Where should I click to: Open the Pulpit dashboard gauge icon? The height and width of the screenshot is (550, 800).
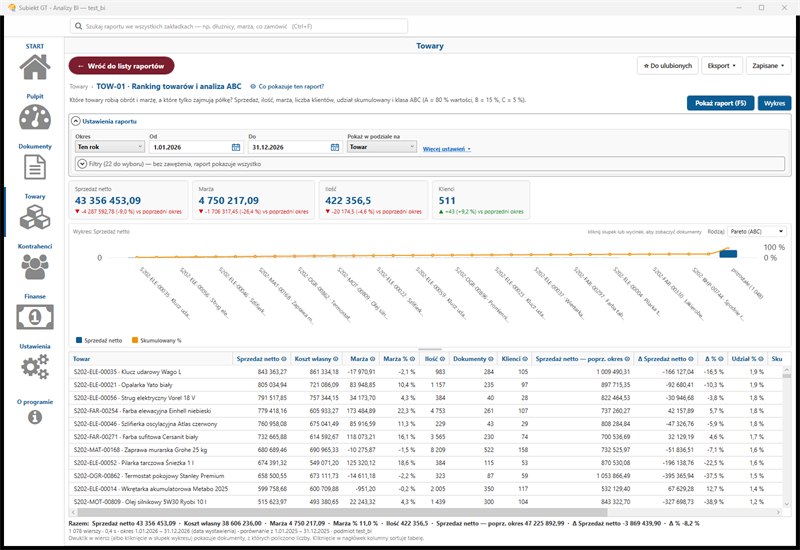[x=35, y=117]
